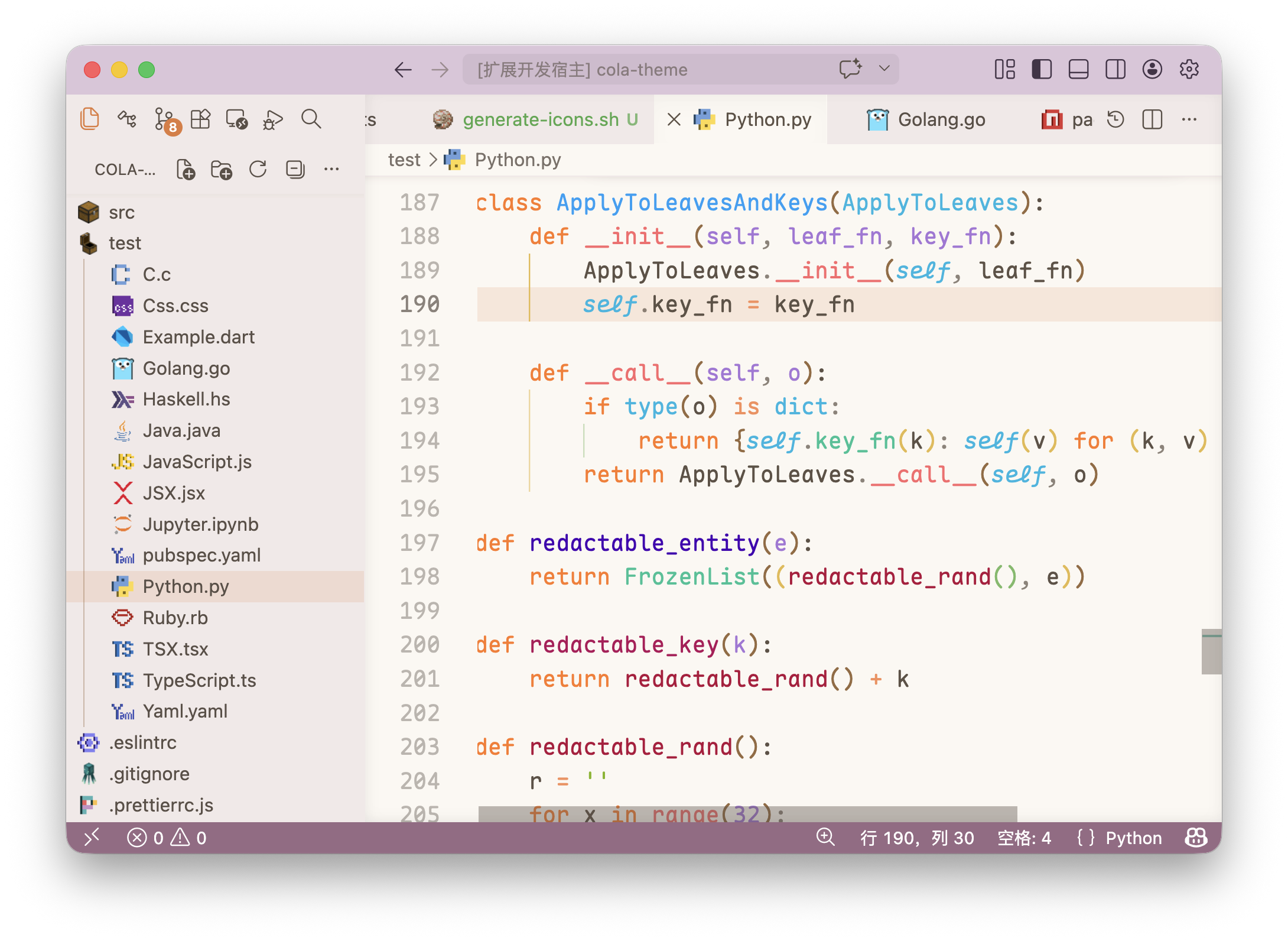This screenshot has height=941, width=1288.
Task: Open TypeScript.ts file
Action: (216, 680)
